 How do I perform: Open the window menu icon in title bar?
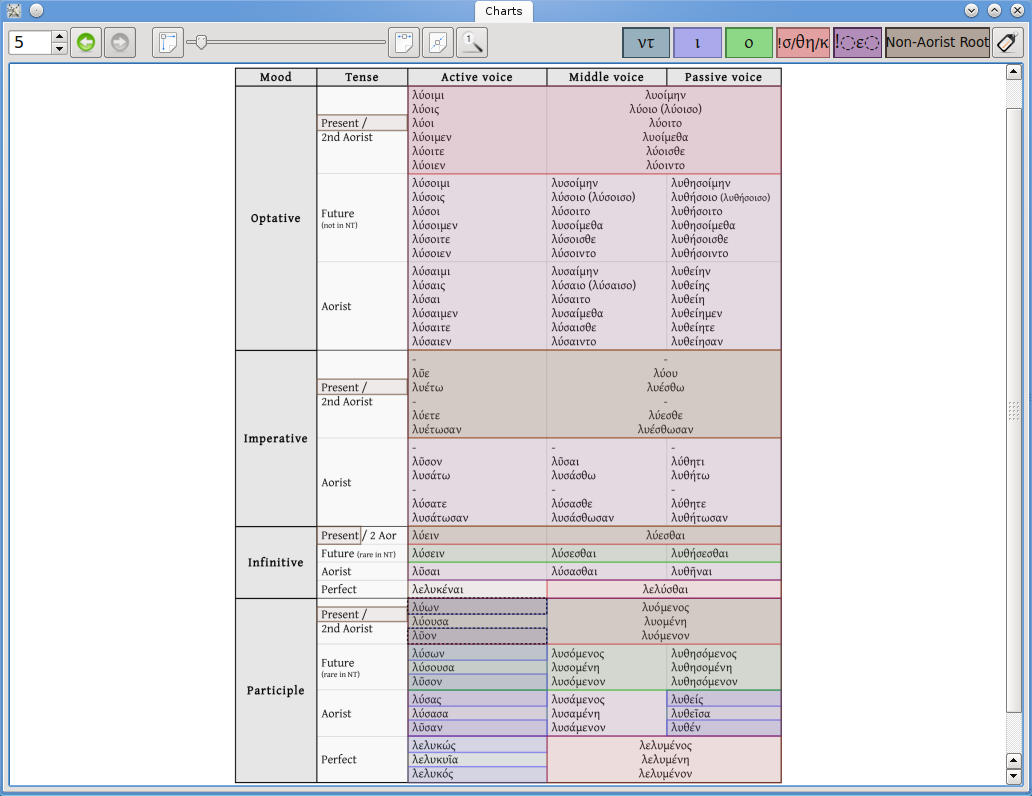point(14,11)
